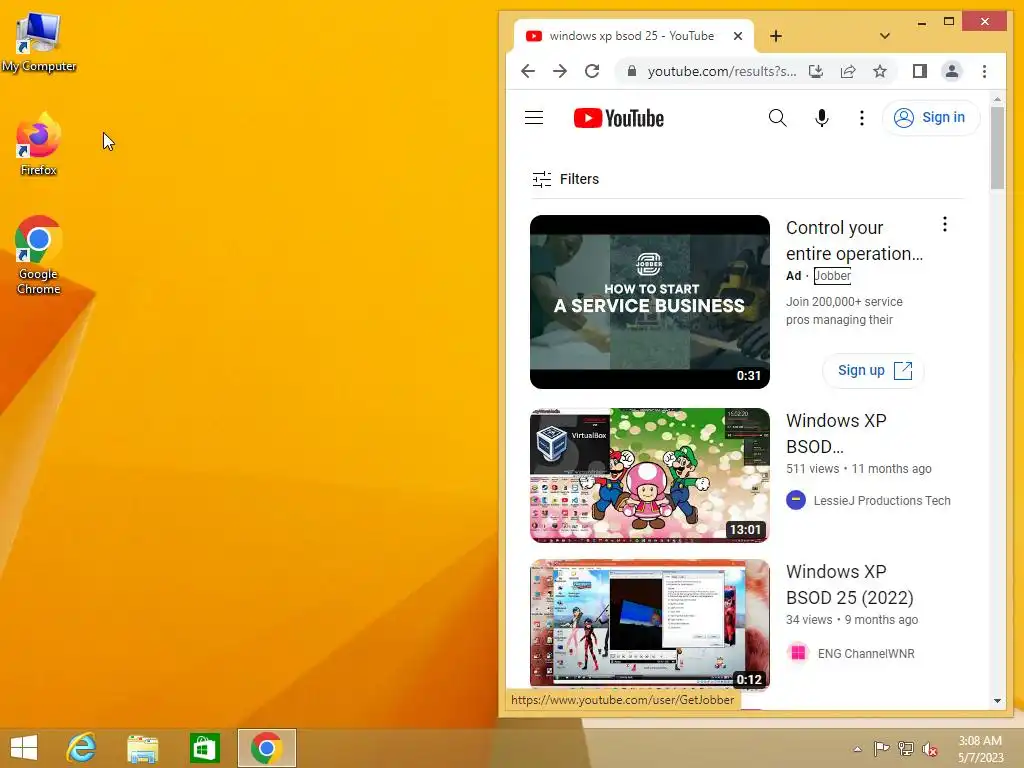Click the address bar URL field

coord(721,71)
